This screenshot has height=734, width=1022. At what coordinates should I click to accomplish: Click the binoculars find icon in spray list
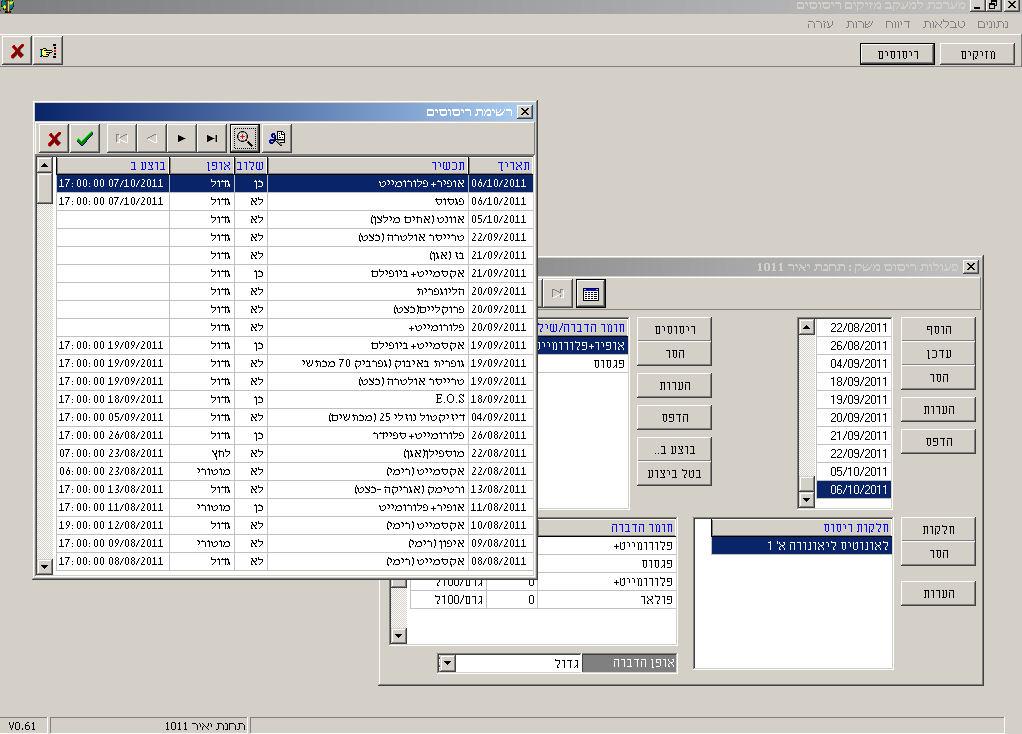(276, 138)
